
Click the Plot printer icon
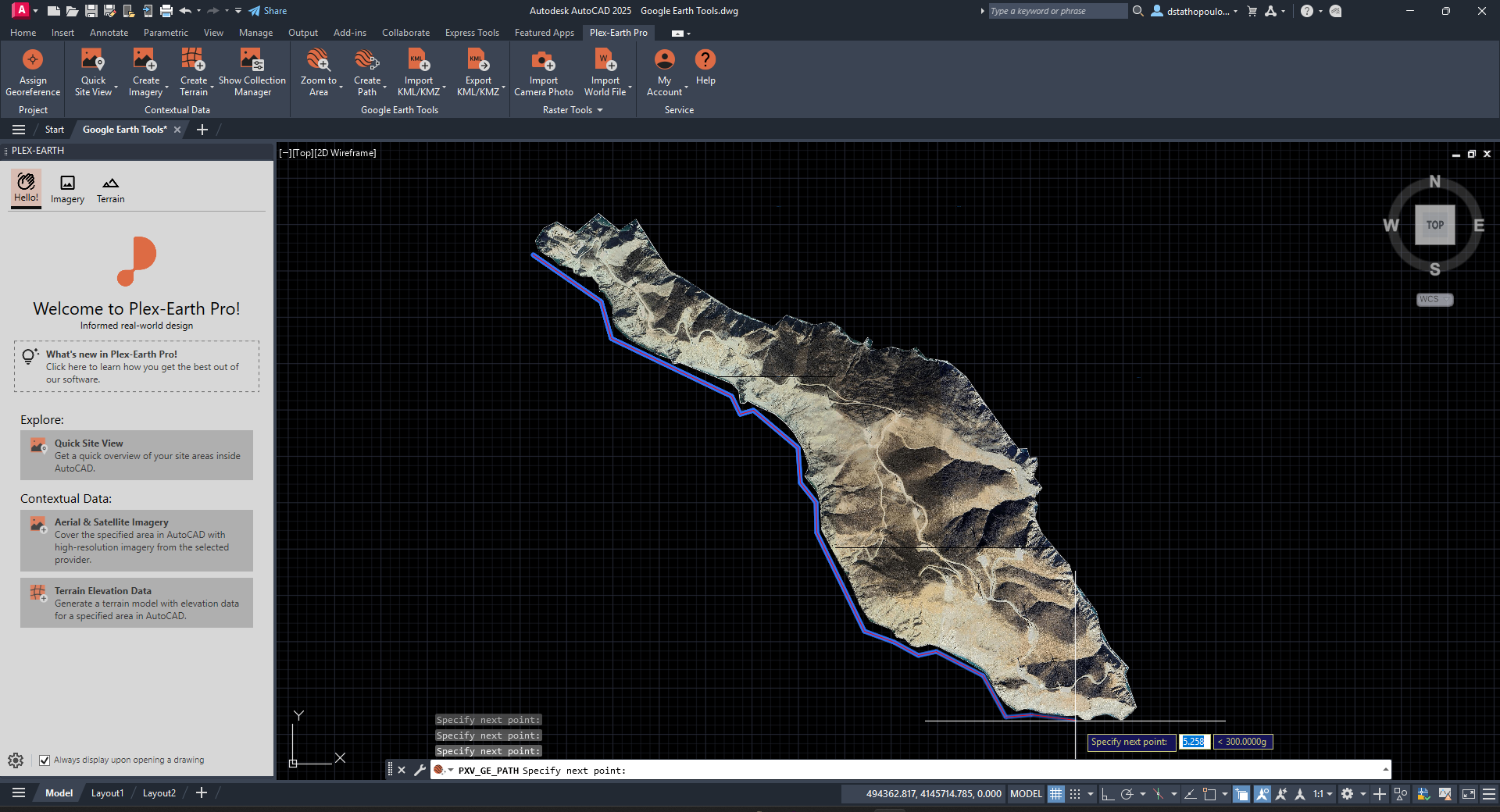pyautogui.click(x=166, y=11)
